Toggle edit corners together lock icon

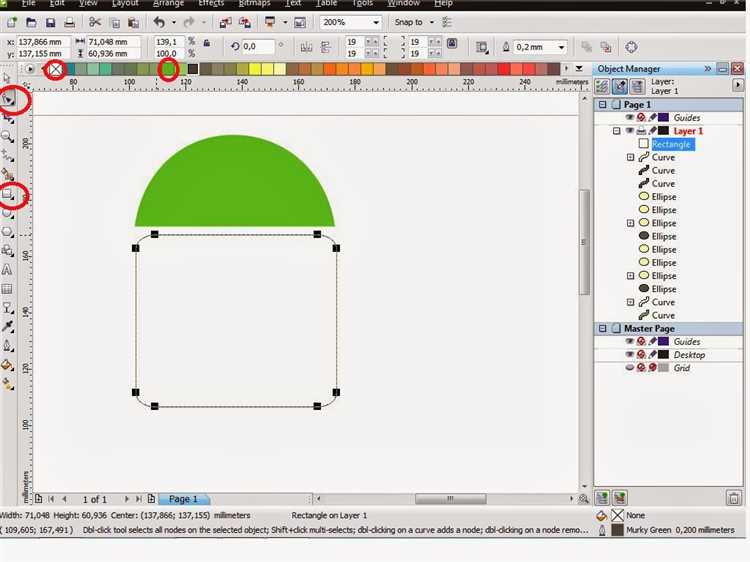452,44
